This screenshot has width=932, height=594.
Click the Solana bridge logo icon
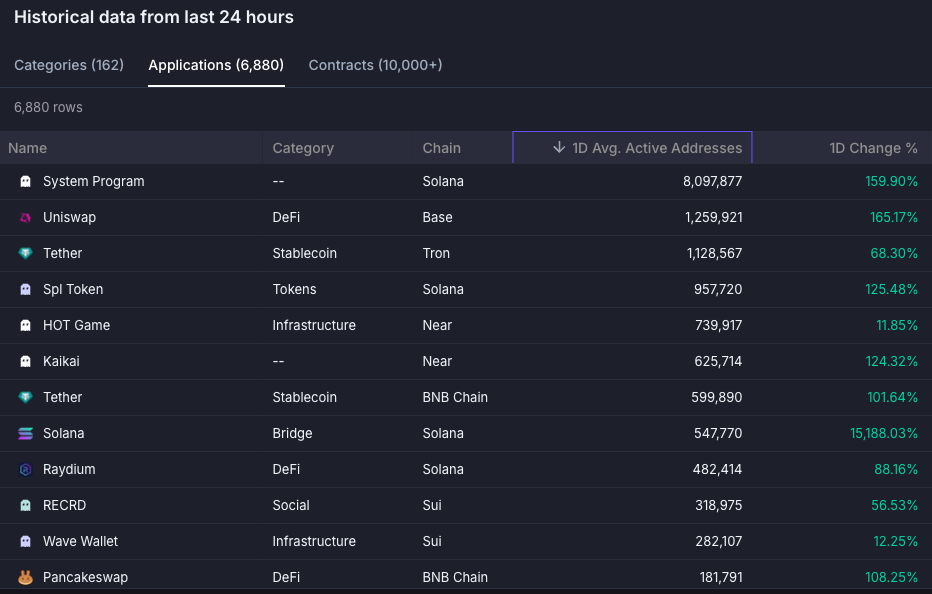tap(25, 433)
